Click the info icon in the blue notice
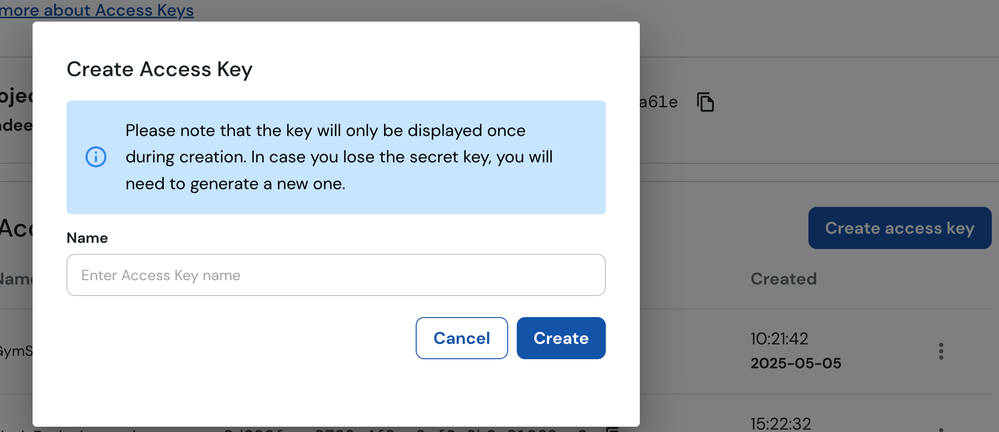 point(96,157)
